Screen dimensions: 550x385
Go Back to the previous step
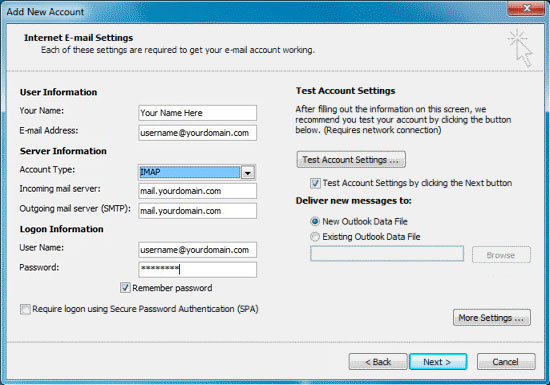[378, 362]
